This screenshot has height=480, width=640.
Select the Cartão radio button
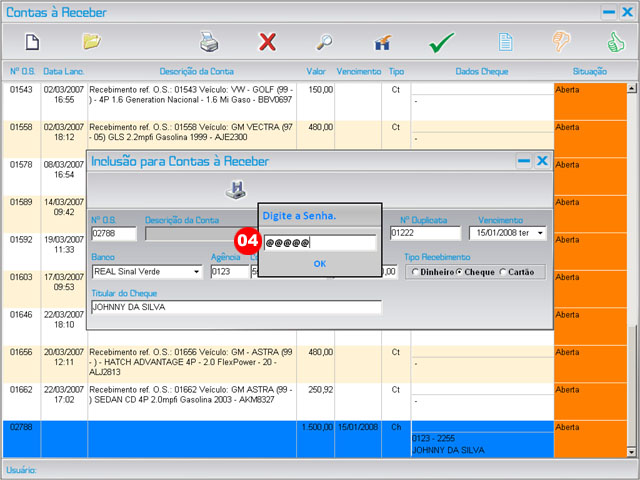click(503, 272)
